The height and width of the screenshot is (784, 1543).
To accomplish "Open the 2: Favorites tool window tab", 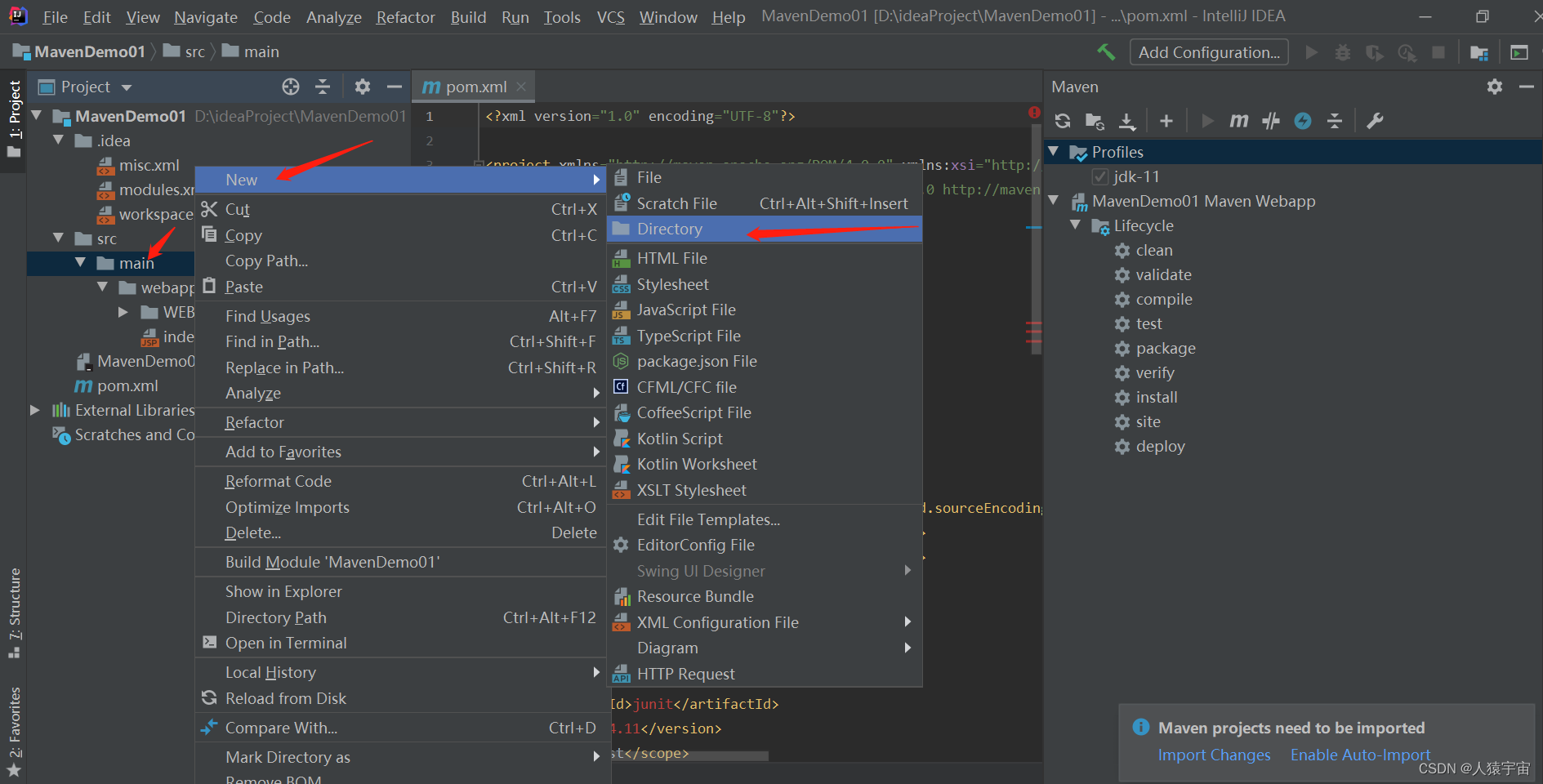I will click(14, 732).
